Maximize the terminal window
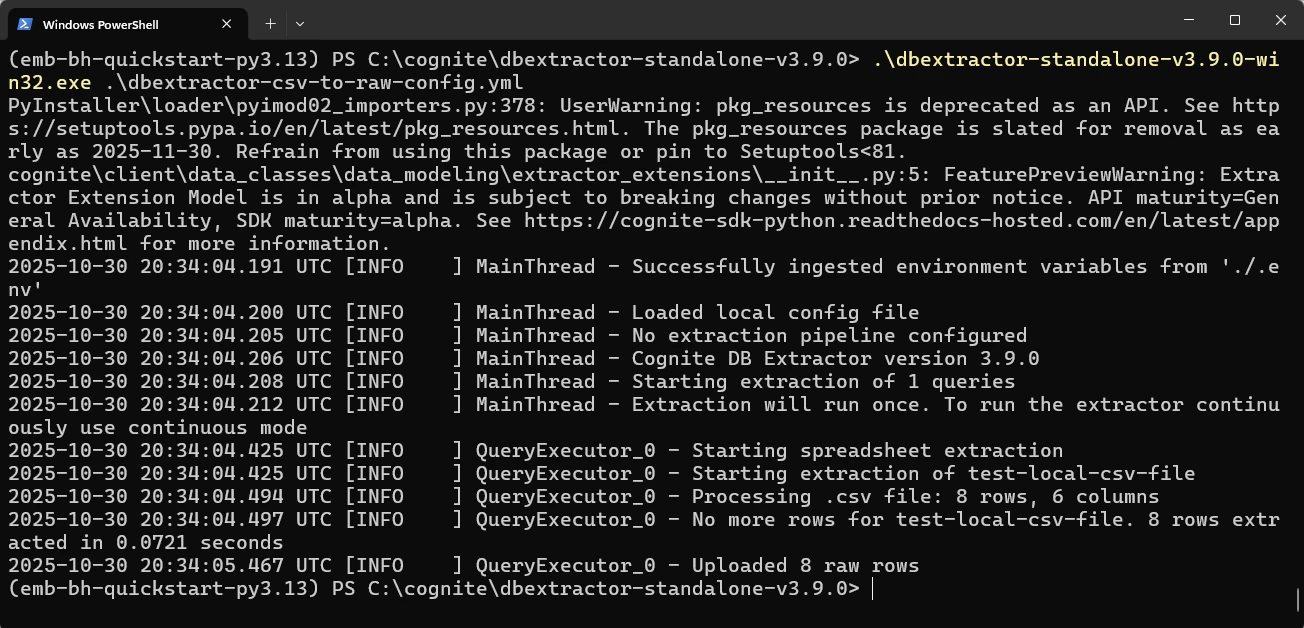The width and height of the screenshot is (1304, 628). [1235, 20]
